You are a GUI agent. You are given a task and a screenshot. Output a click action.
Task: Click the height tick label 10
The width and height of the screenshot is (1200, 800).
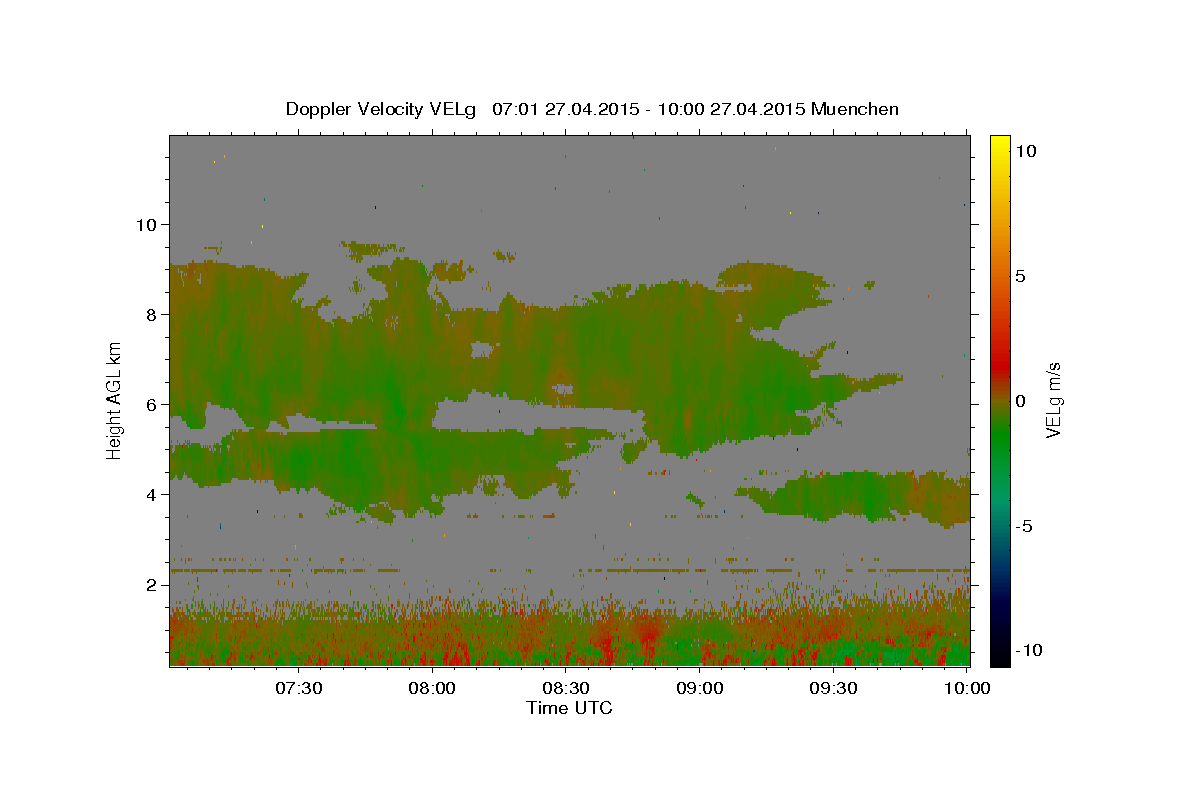tap(145, 224)
